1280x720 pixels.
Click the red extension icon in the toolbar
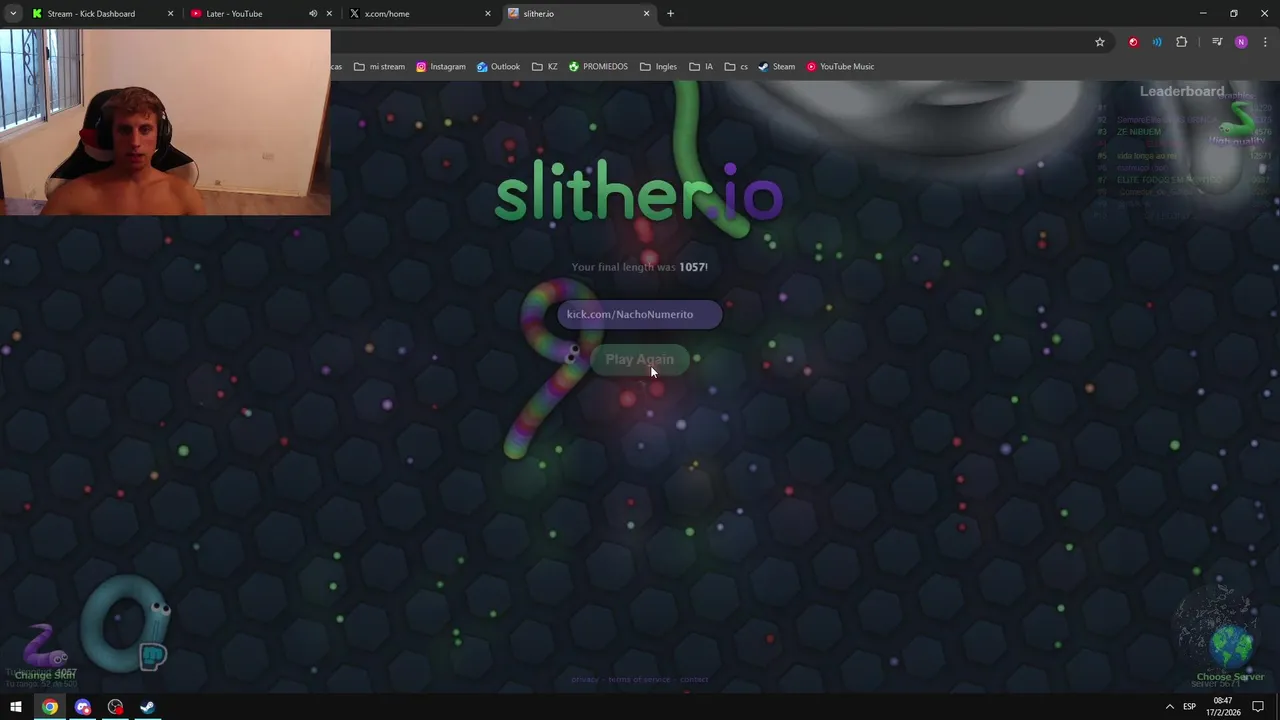coord(1133,42)
